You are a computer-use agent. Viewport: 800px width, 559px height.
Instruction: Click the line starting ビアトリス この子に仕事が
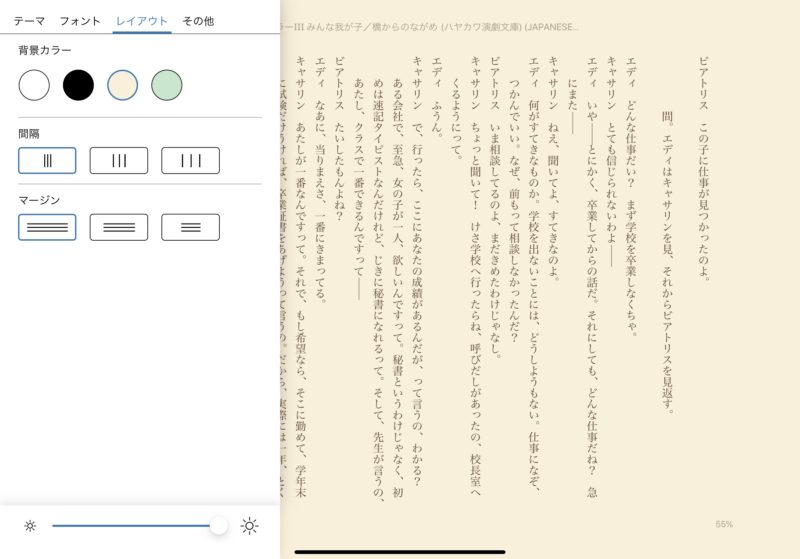coord(704,168)
